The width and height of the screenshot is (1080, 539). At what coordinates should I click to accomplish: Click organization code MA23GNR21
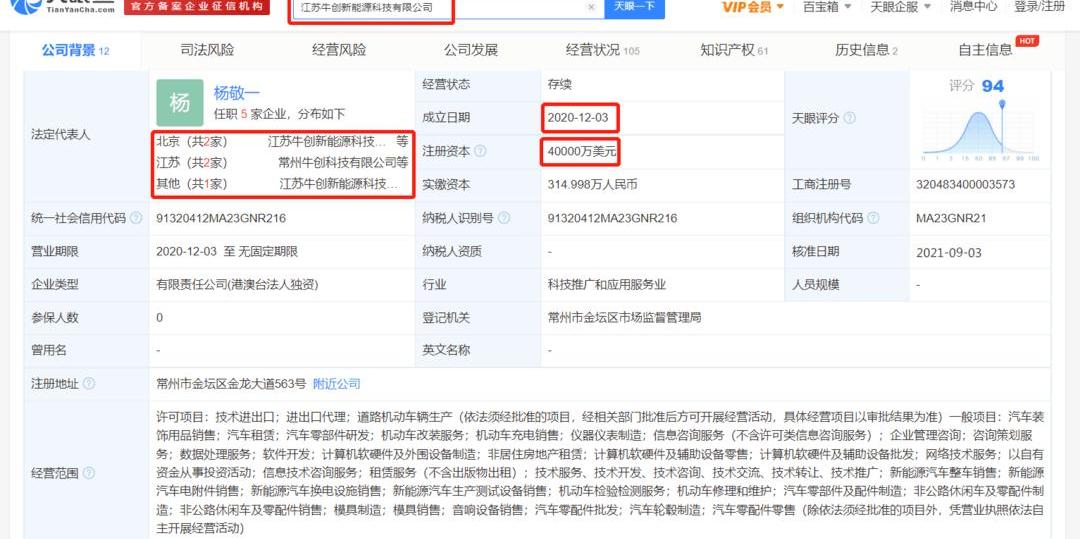click(951, 218)
